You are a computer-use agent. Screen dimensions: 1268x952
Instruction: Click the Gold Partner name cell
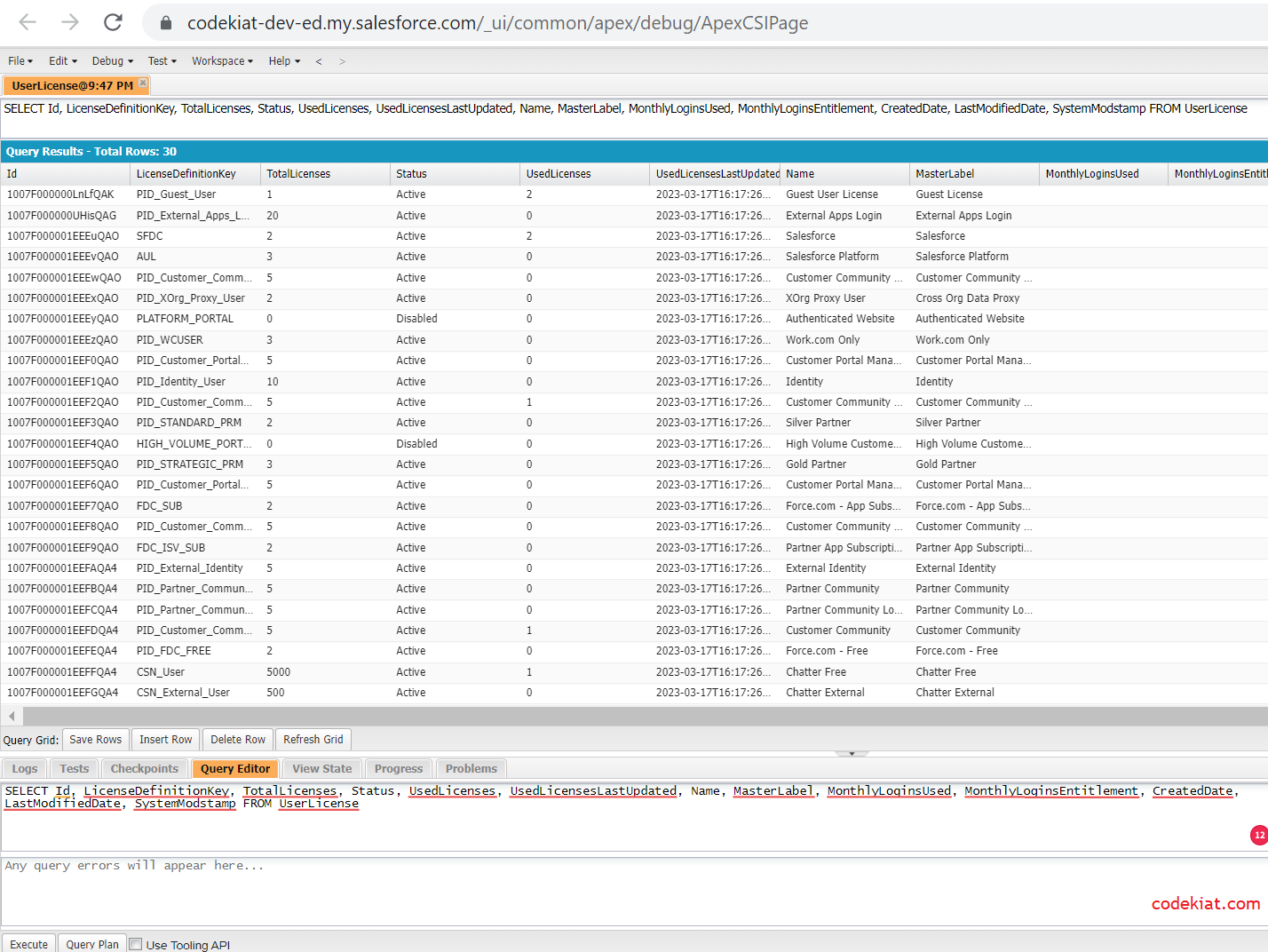(844, 464)
